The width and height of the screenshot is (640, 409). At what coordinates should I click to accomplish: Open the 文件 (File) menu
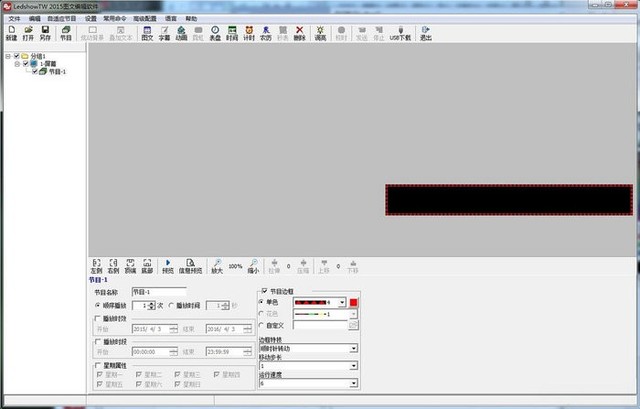14,19
